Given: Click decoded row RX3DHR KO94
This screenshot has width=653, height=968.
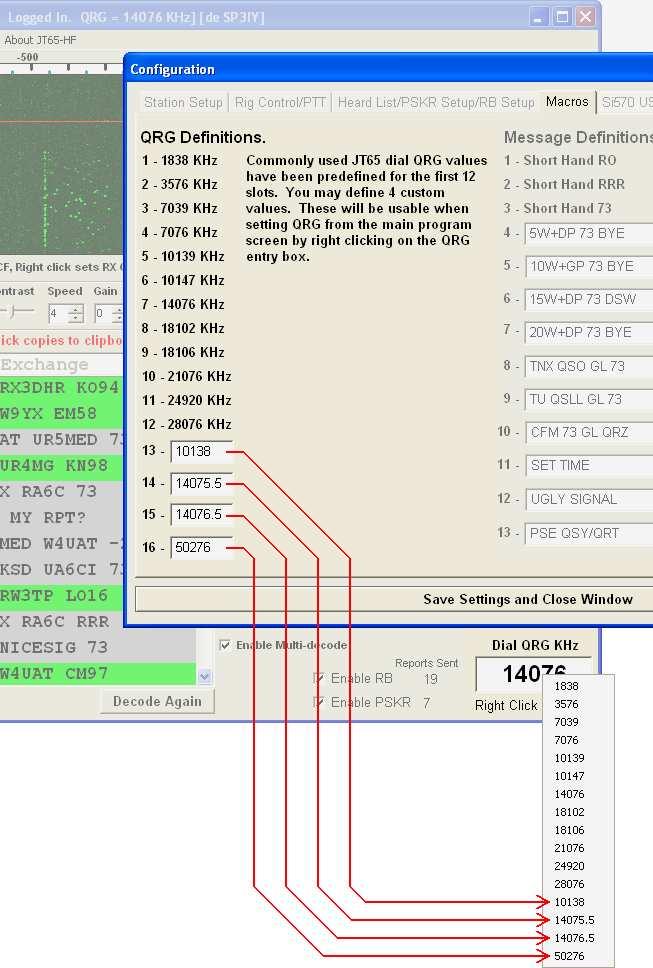Looking at the screenshot, I should click(x=61, y=388).
